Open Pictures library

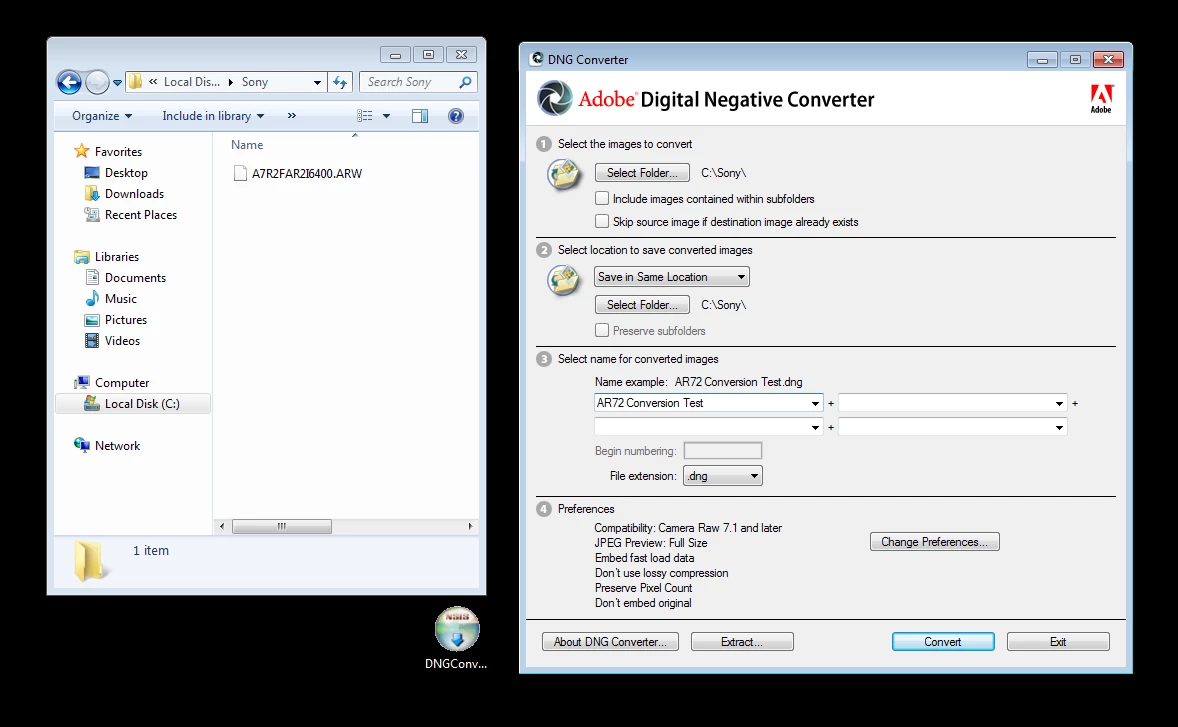pos(125,320)
